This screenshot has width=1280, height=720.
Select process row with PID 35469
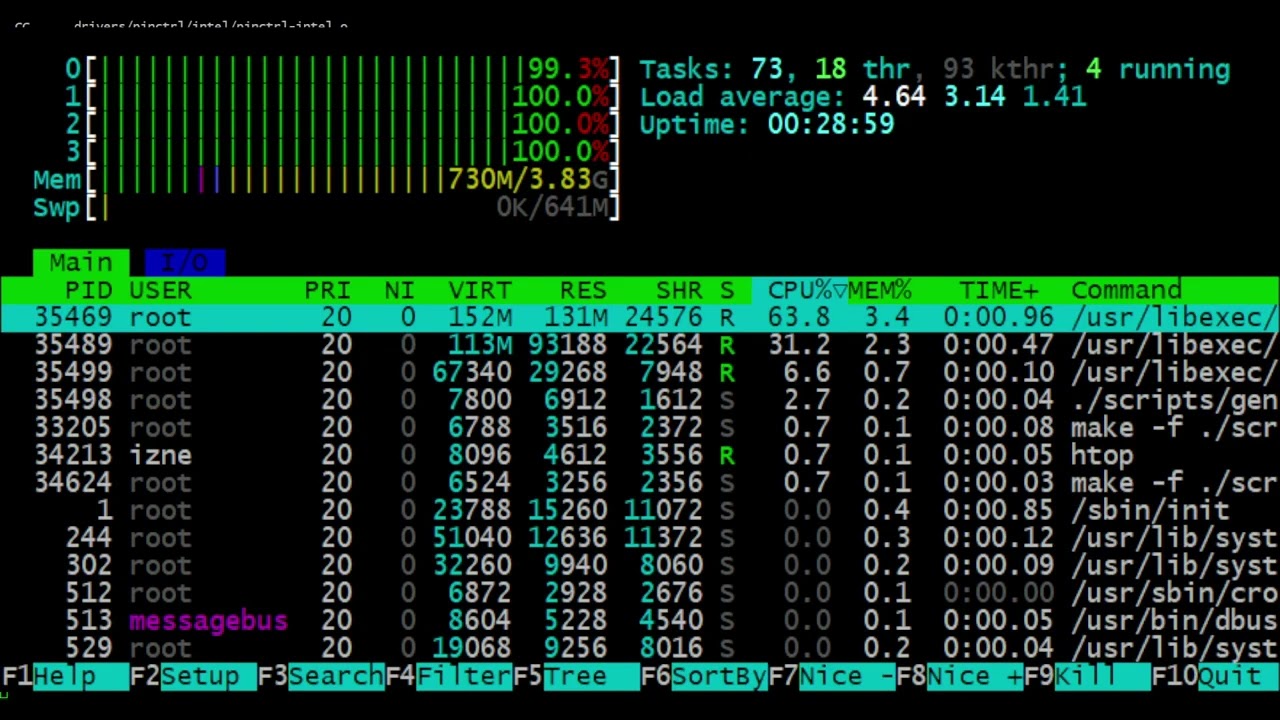click(640, 317)
